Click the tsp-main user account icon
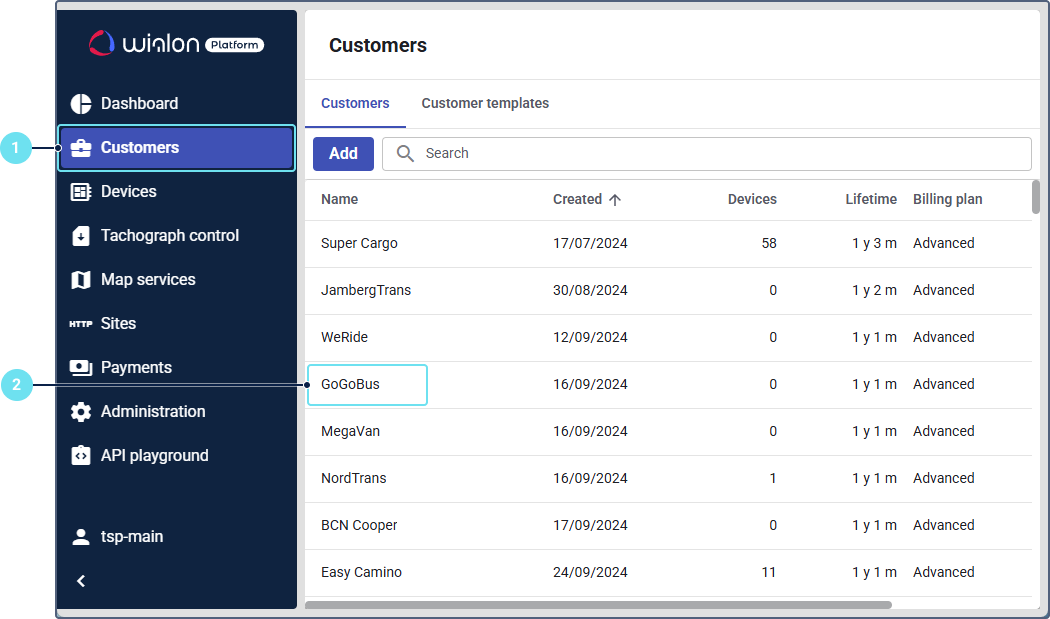Viewport: 1050px width, 619px height. (81, 537)
